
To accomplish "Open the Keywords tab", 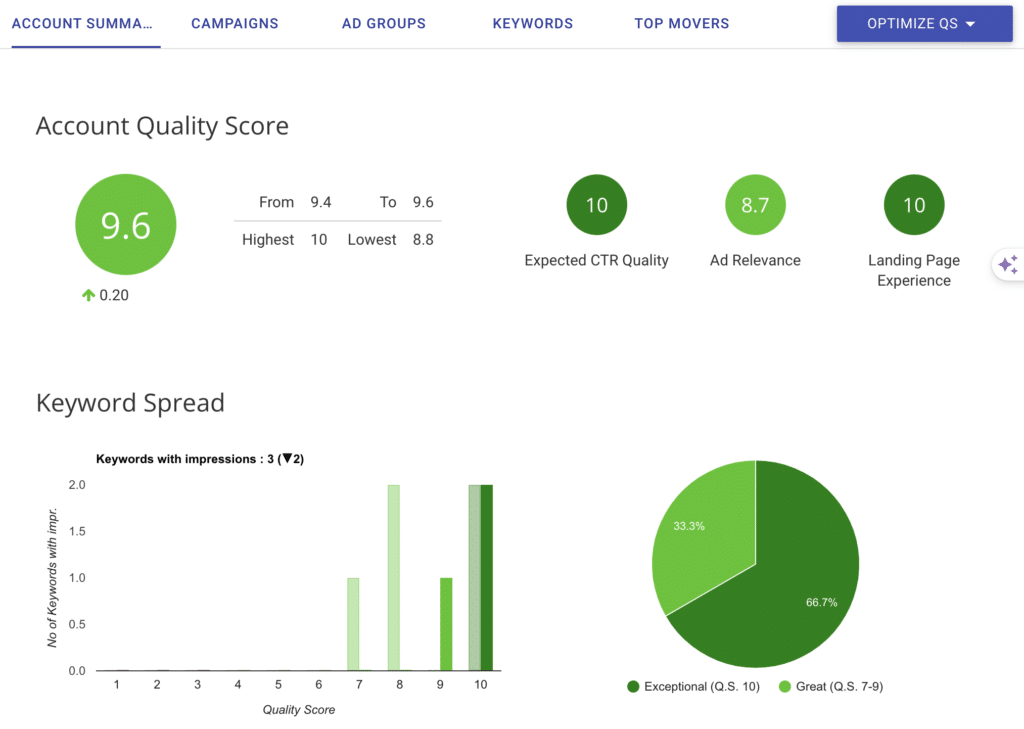I will point(532,24).
